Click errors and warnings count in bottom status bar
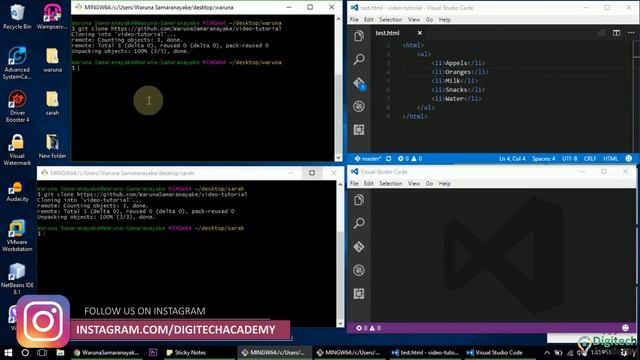The width and height of the screenshot is (640, 360). click(369, 328)
